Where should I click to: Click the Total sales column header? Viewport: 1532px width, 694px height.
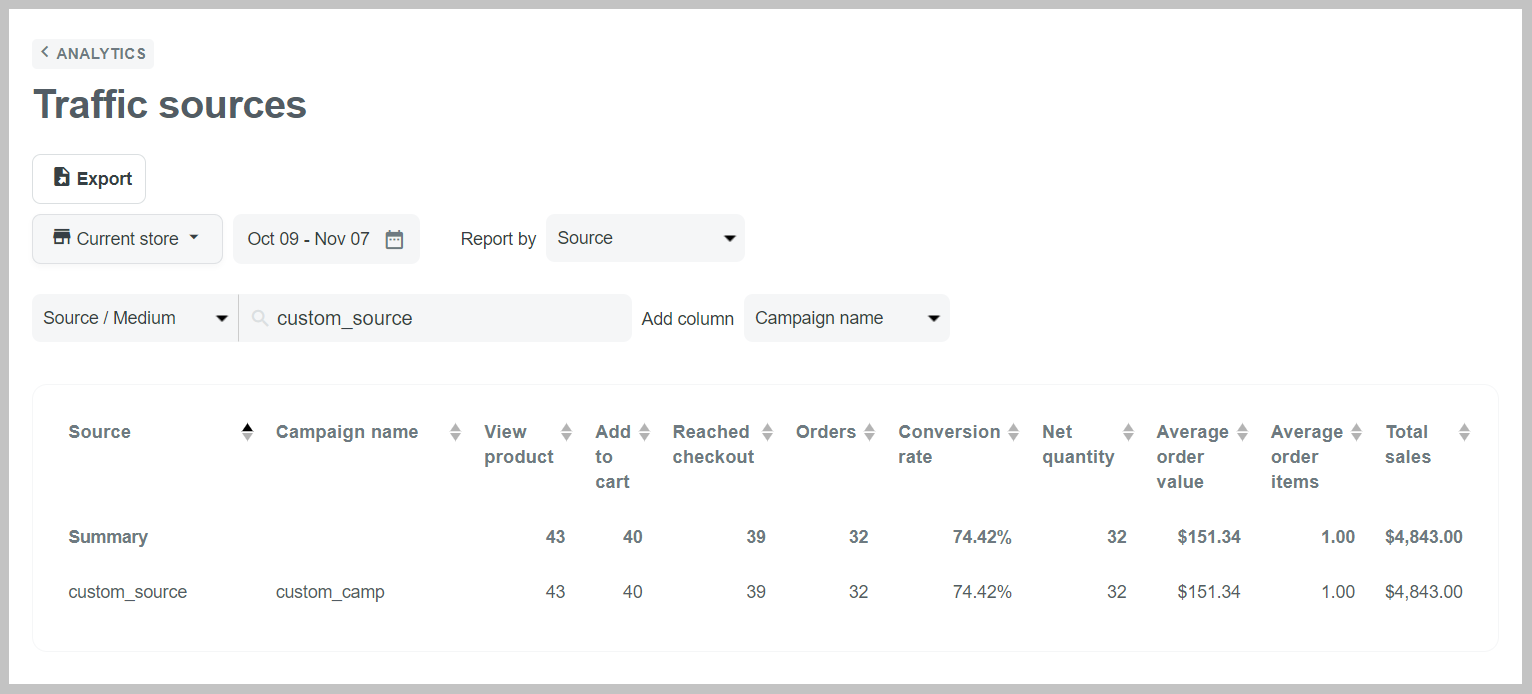tap(1408, 445)
